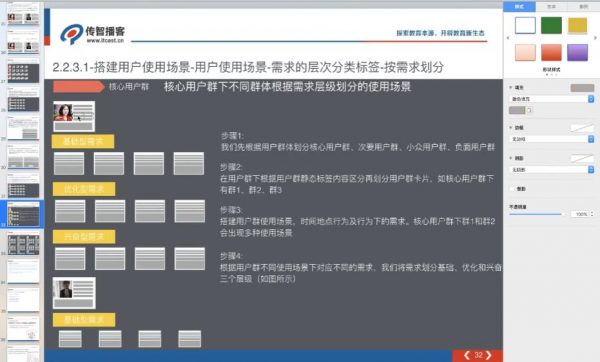600x362 pixels.
Task: Click the opacity 100% value field
Action: coord(580,214)
